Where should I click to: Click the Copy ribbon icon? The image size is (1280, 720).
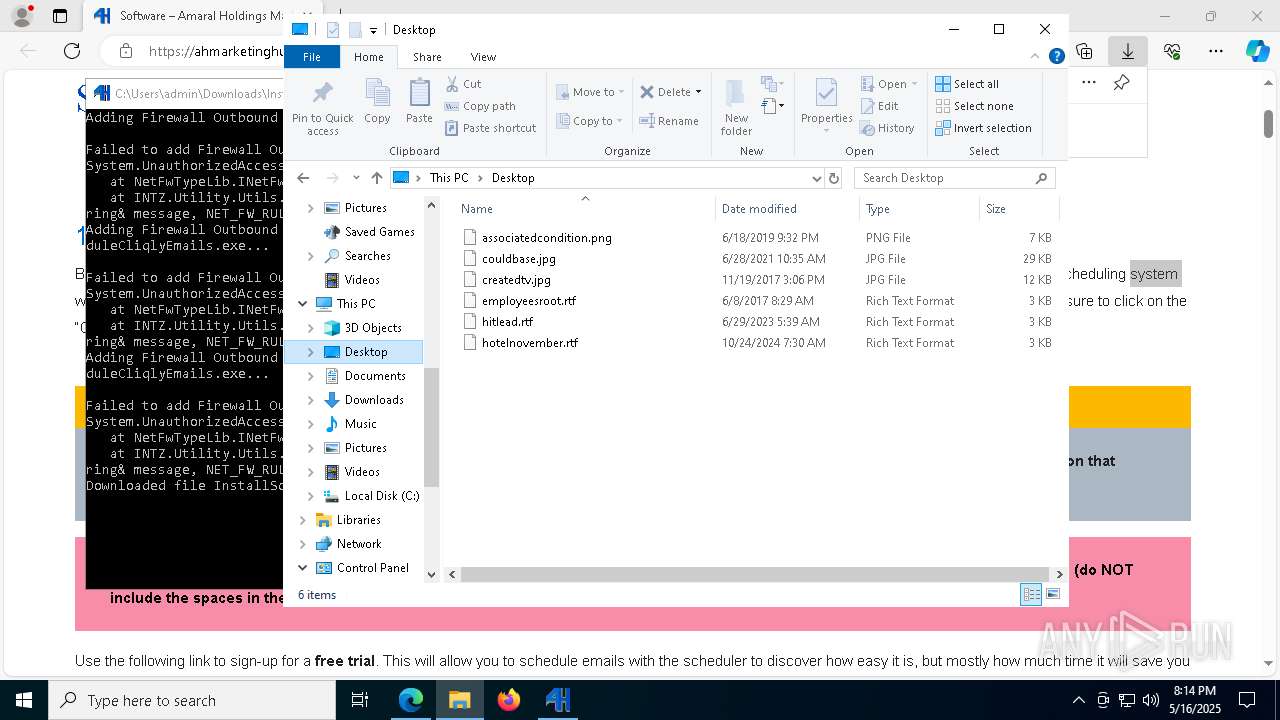tap(377, 102)
